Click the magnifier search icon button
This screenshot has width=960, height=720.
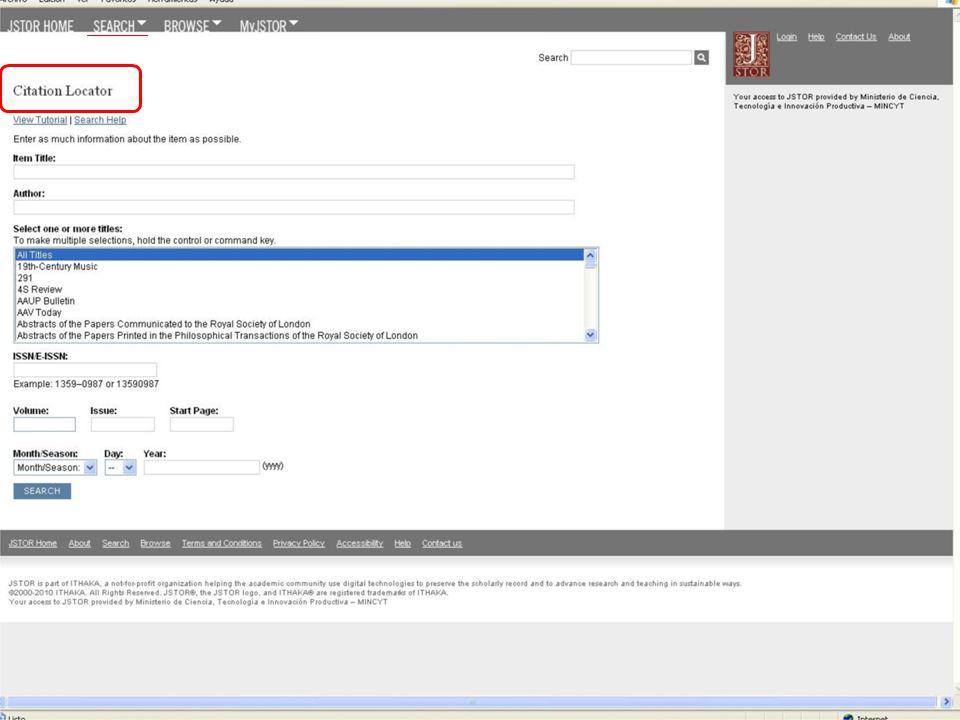(702, 58)
